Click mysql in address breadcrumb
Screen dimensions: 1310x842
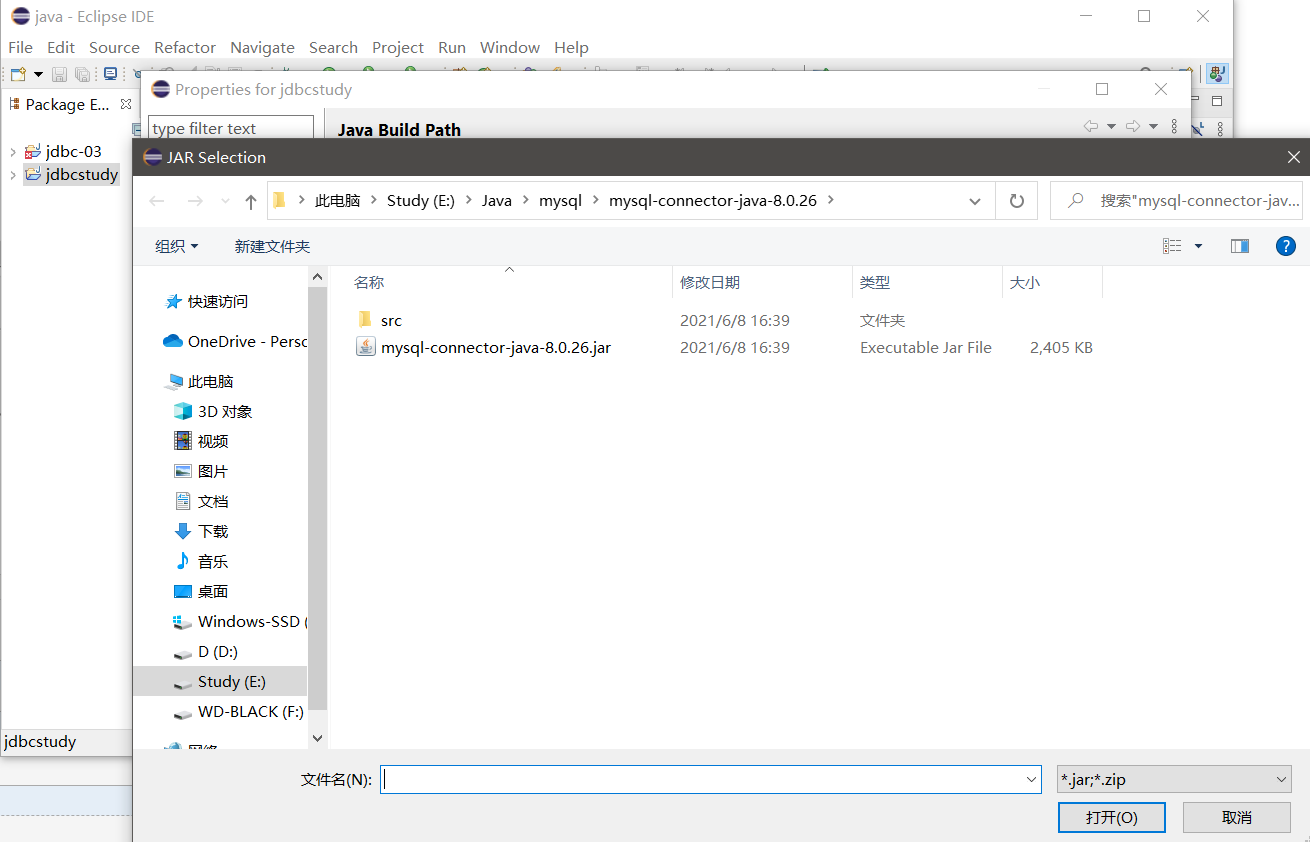560,200
